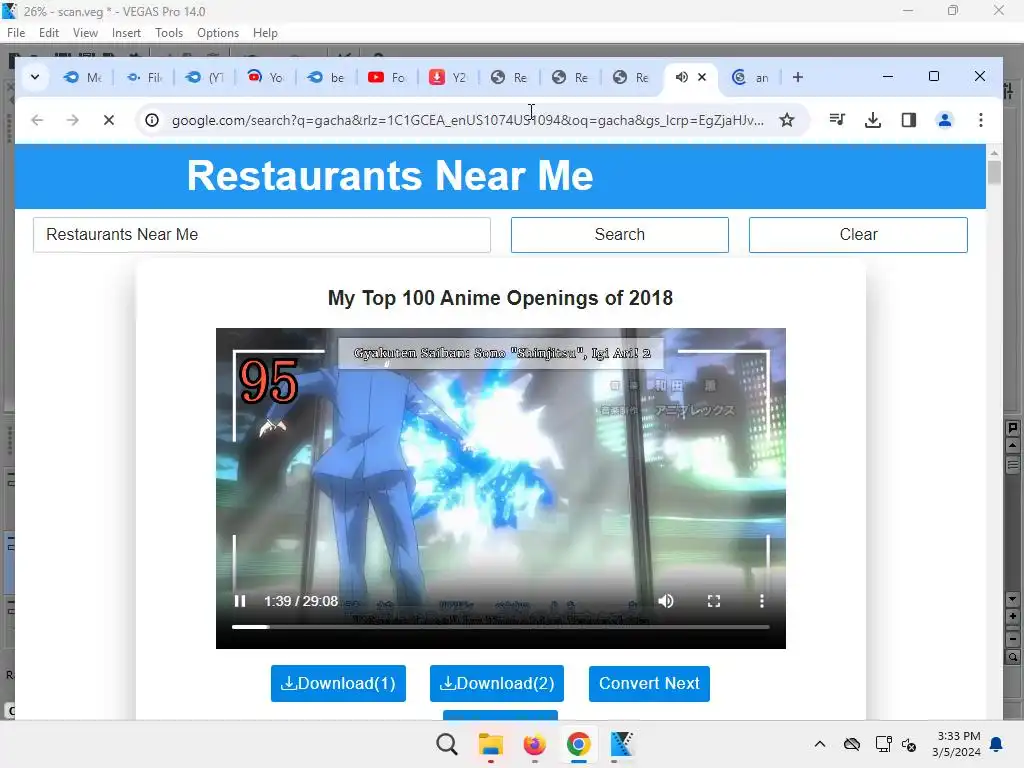The height and width of the screenshot is (768, 1024).
Task: Open the Chrome profile icon
Action: [x=944, y=120]
